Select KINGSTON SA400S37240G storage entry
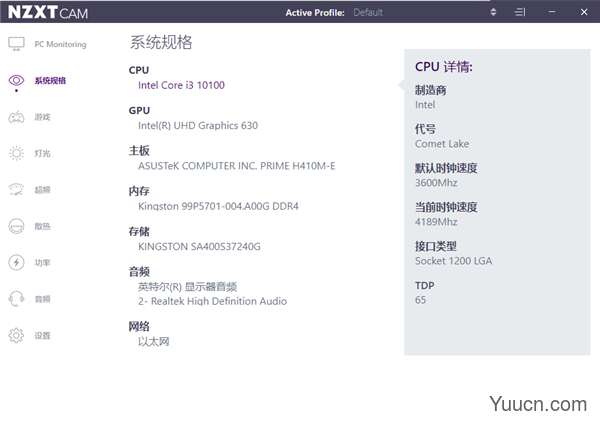The height and width of the screenshot is (434, 600). (x=199, y=246)
